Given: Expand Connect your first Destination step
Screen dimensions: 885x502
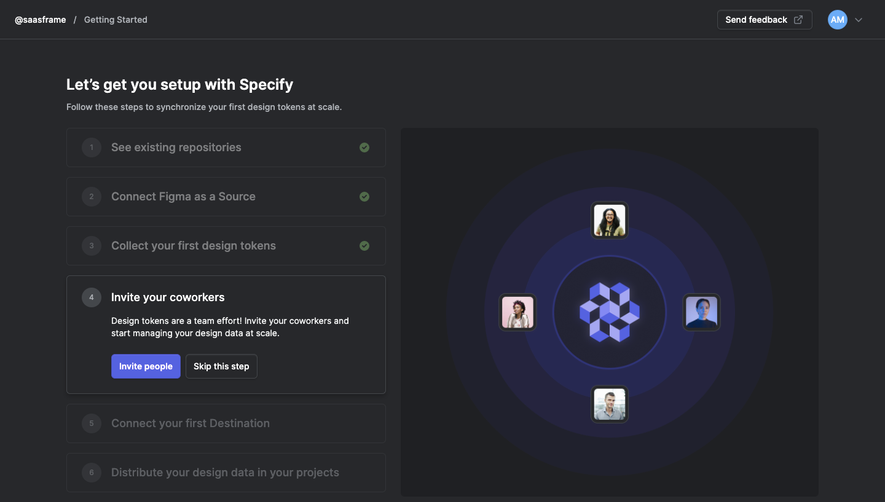Looking at the screenshot, I should (226, 423).
